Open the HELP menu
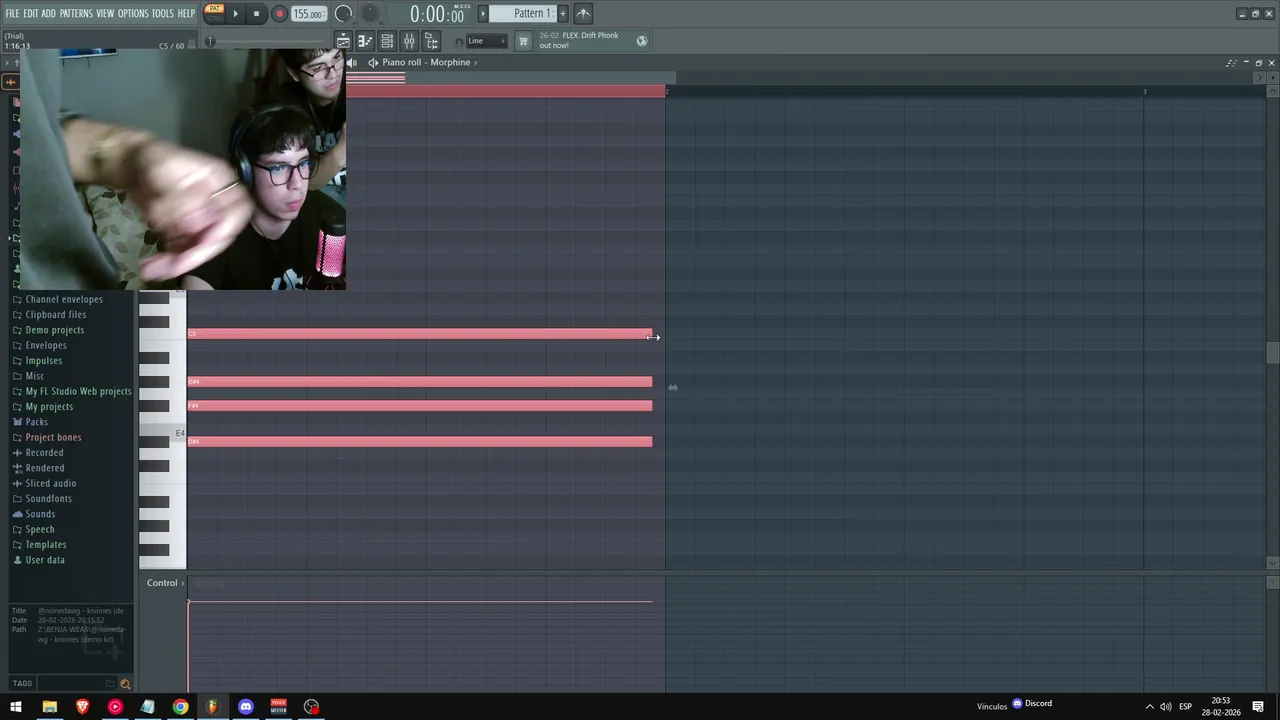 [x=186, y=13]
